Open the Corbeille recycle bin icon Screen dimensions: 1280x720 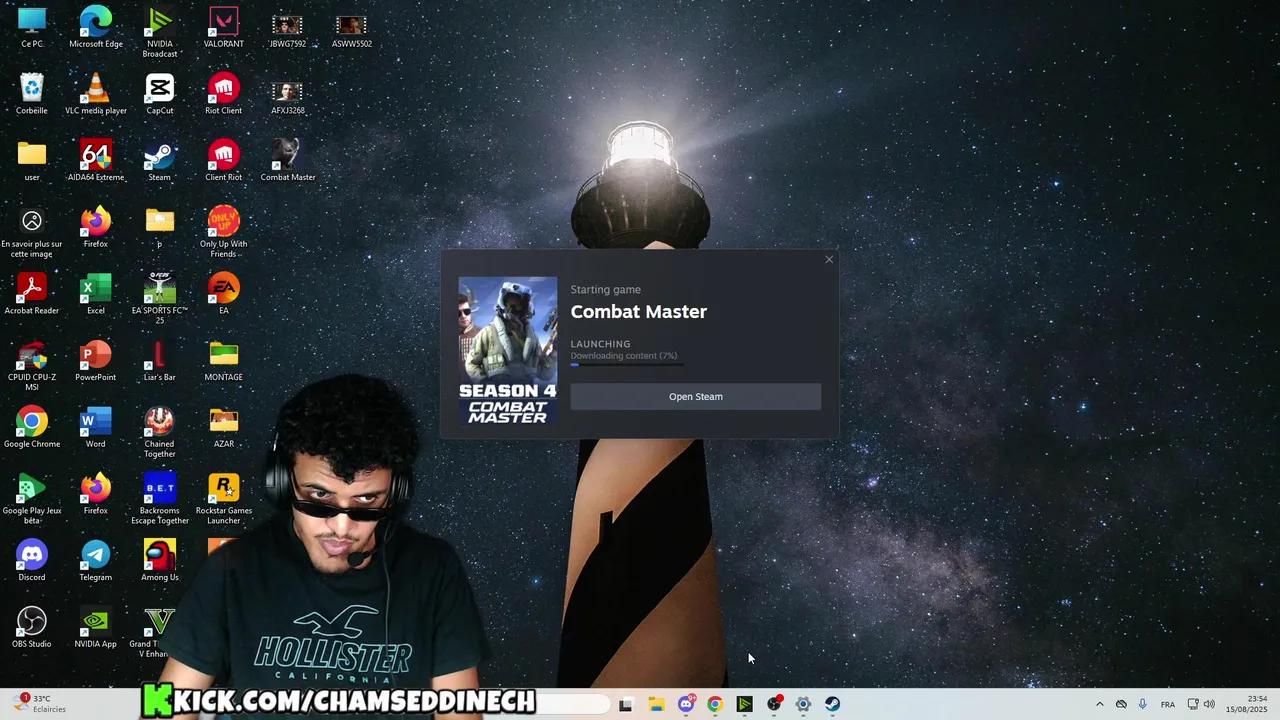coord(32,95)
